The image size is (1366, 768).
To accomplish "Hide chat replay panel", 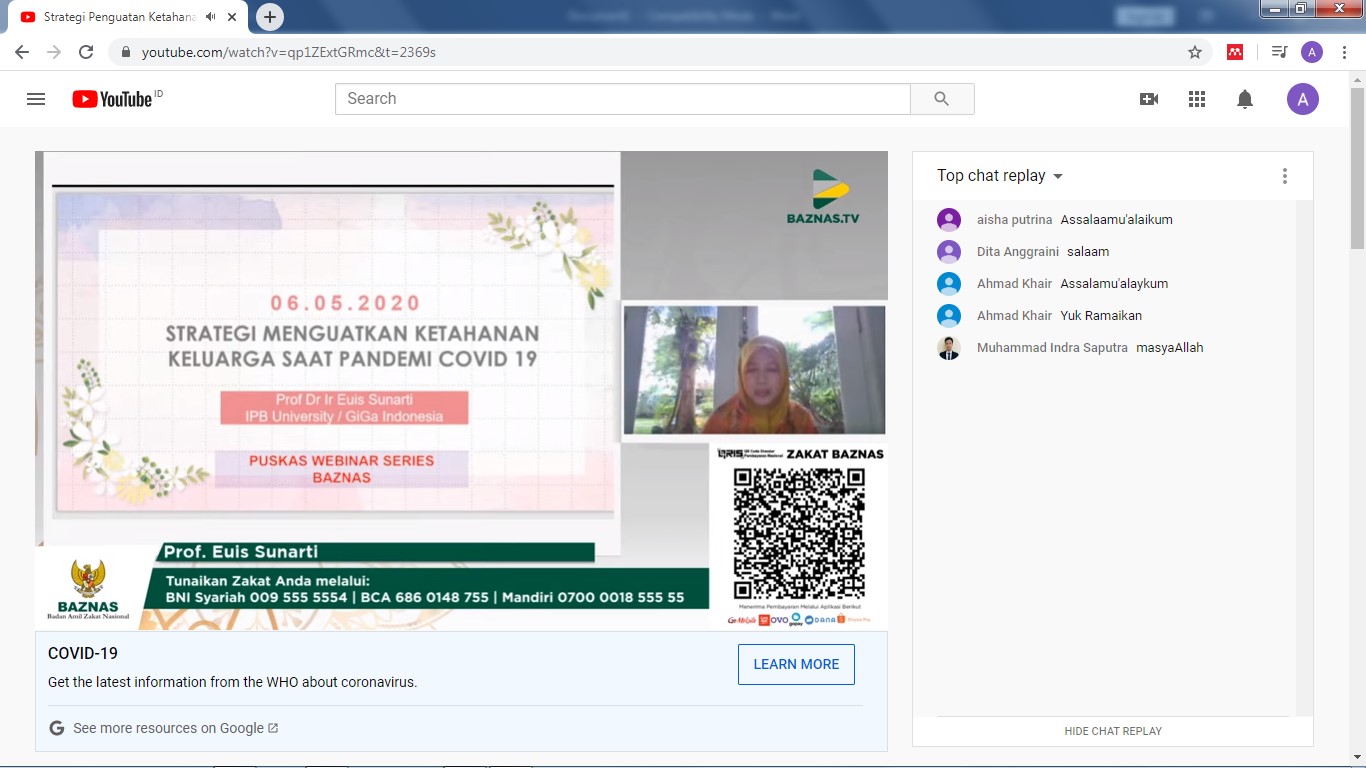I will [x=1113, y=731].
